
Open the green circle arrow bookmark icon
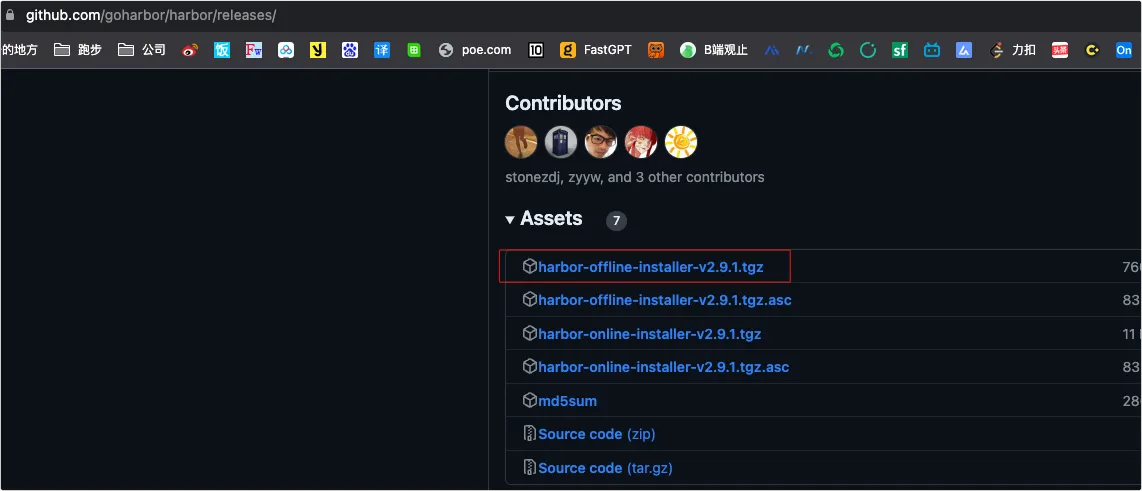click(868, 50)
